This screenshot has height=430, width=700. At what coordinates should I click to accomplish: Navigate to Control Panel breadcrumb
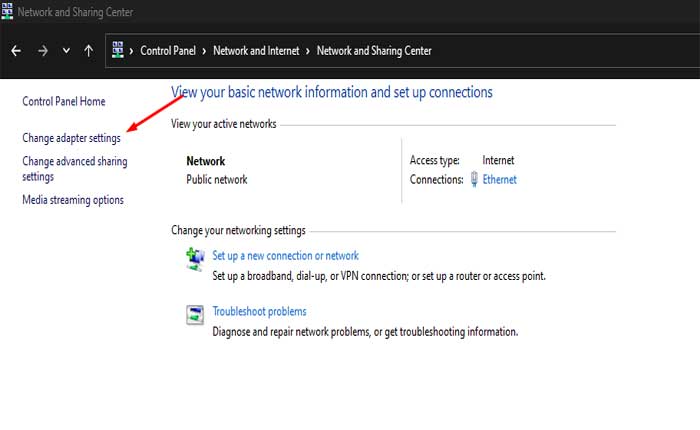169,50
